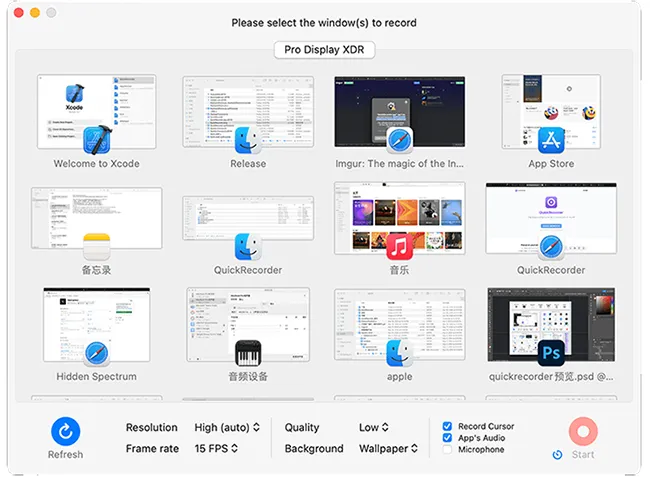The height and width of the screenshot is (477, 650).
Task: Click the piano icon on 音频设备 window
Action: coord(247,351)
